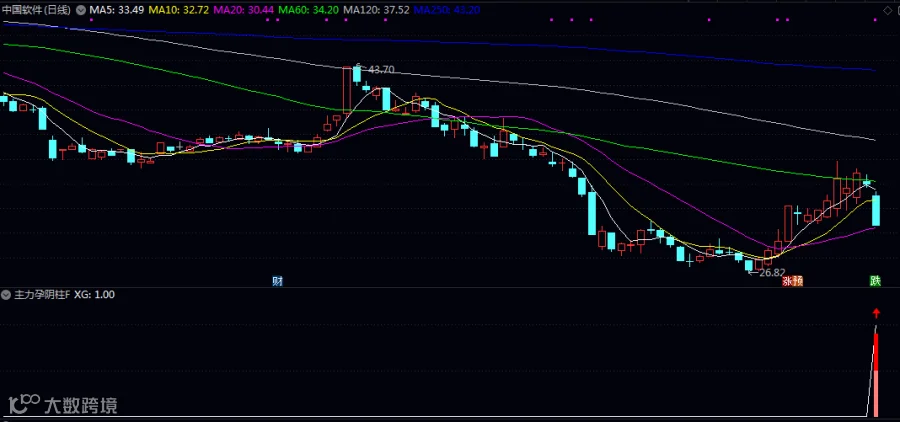Image resolution: width=900 pixels, height=422 pixels.
Task: Click the 财 financial report marker
Action: (277, 281)
